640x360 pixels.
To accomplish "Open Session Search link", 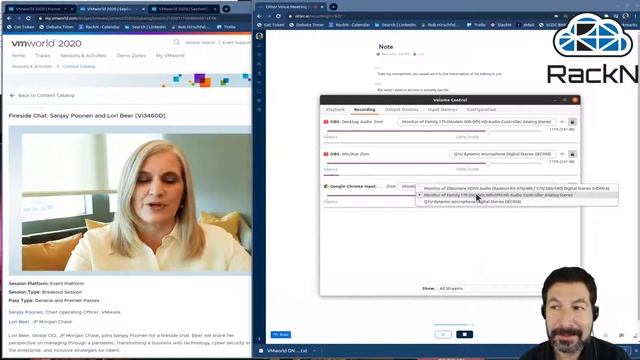I will [x=200, y=42].
